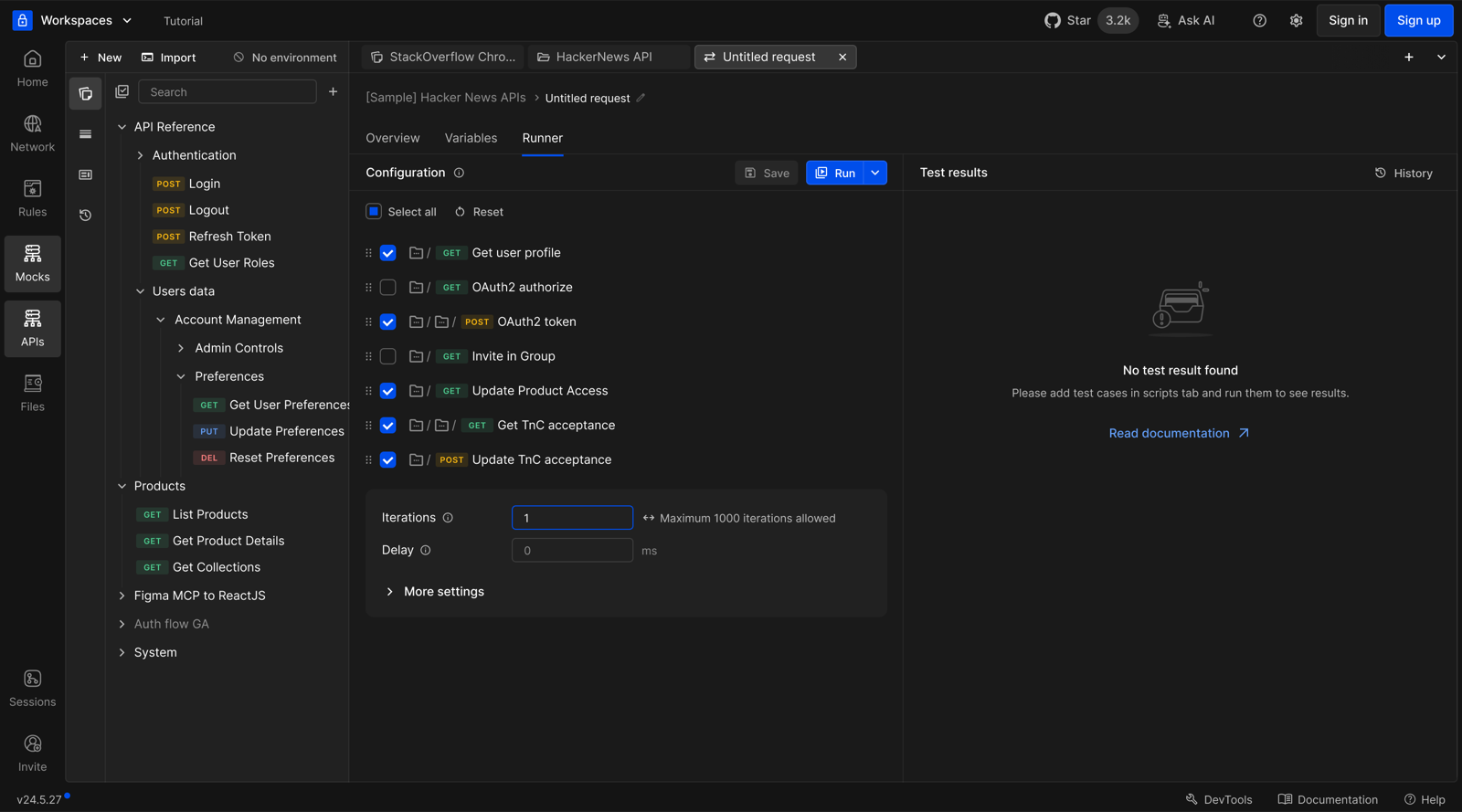
Task: Add a new tab with the plus icon
Action: point(1409,57)
